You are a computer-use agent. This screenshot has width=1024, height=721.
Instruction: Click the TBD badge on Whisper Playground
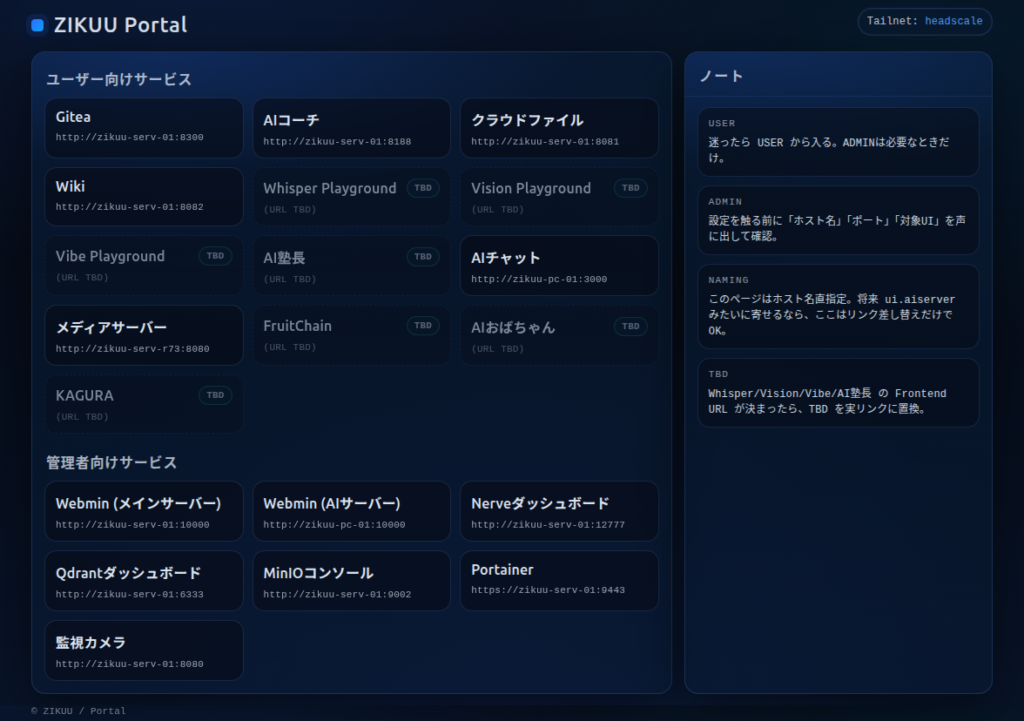pos(423,188)
